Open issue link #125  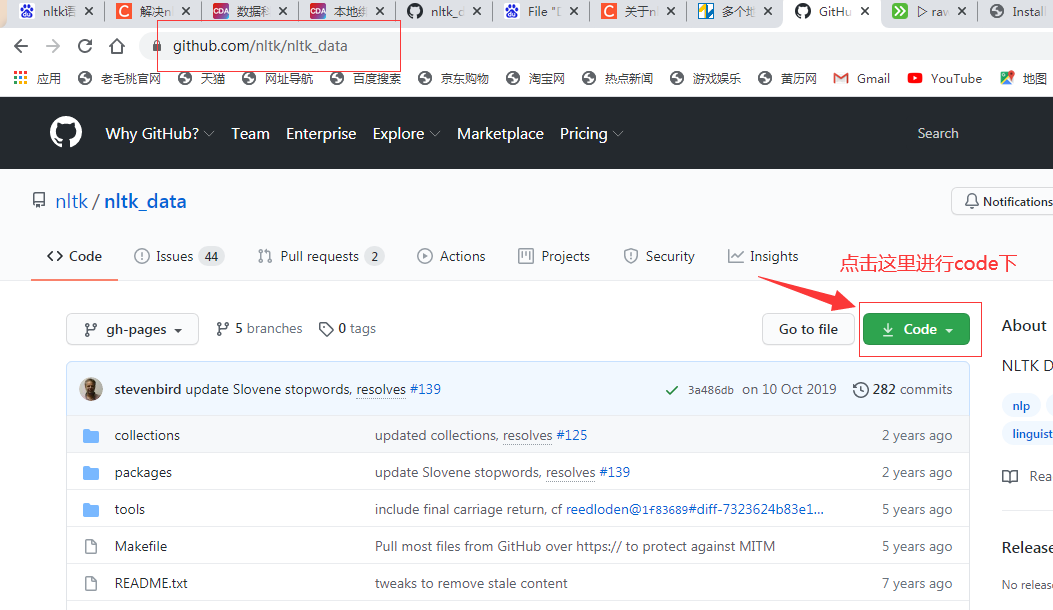point(571,435)
